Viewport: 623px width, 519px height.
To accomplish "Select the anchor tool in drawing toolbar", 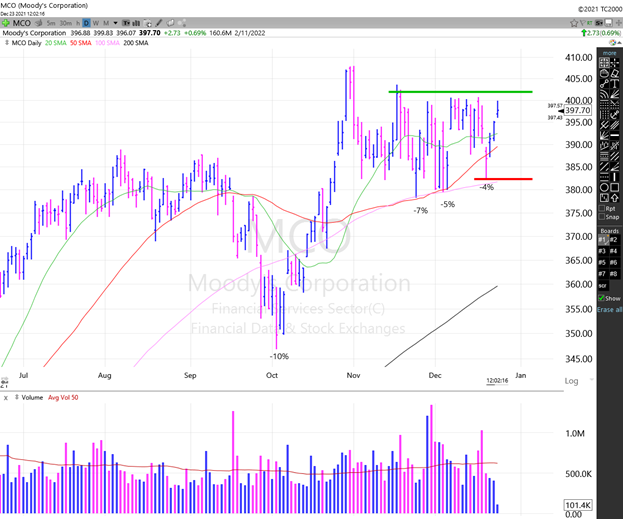I will (x=615, y=114).
